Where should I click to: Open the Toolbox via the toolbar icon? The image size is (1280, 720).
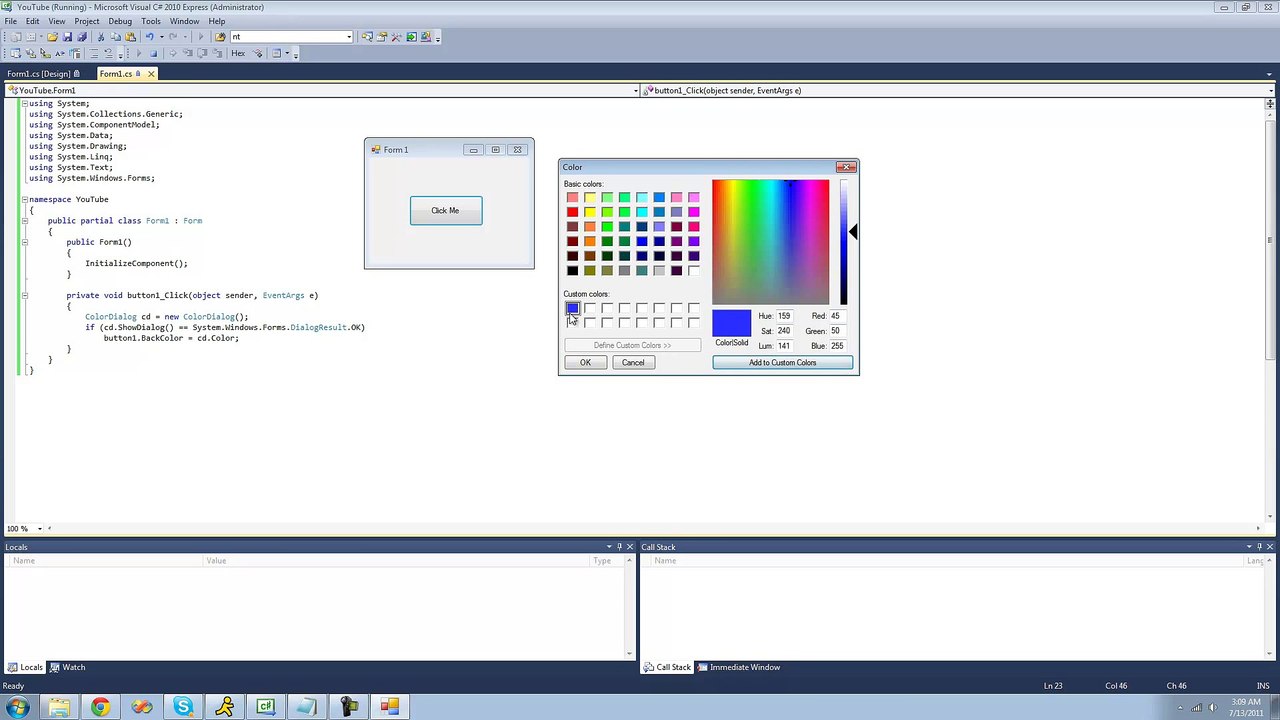pyautogui.click(x=396, y=37)
